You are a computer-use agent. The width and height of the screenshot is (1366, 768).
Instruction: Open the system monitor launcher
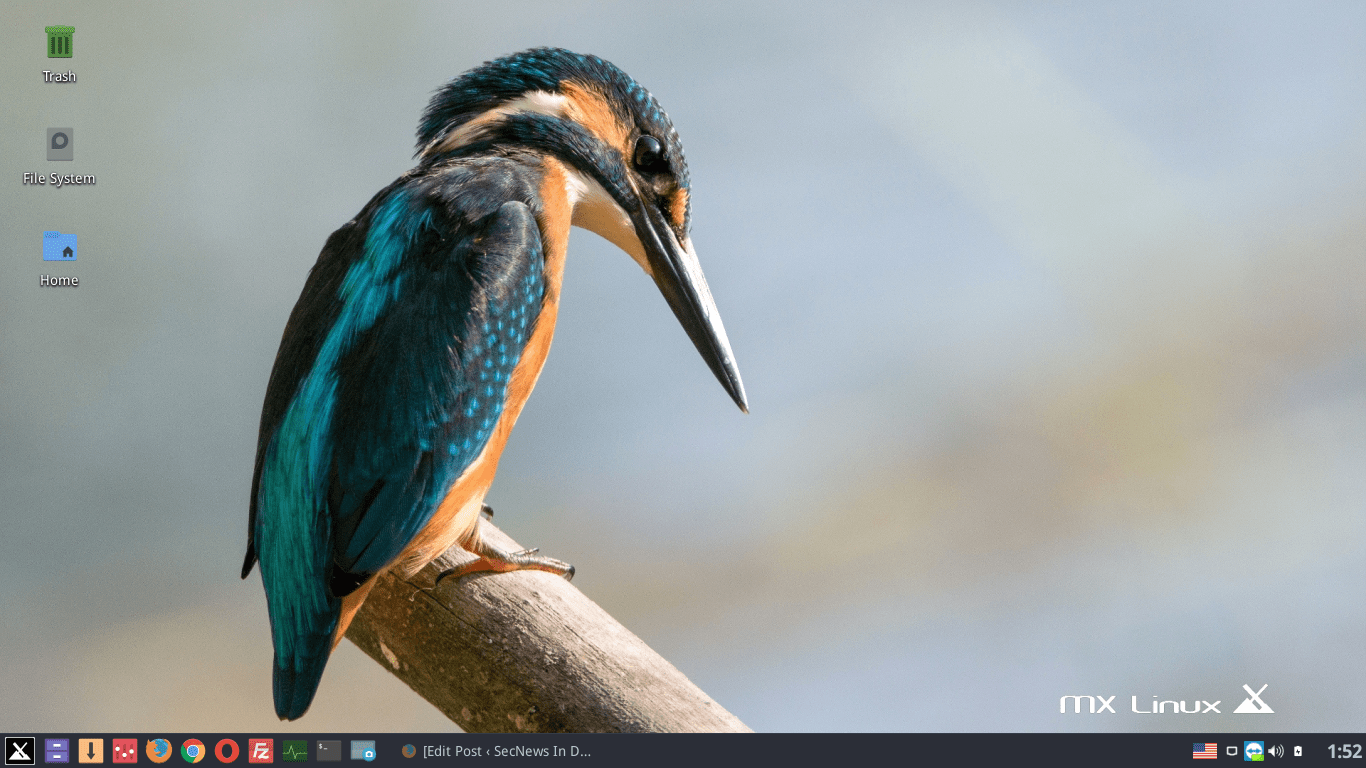click(295, 751)
